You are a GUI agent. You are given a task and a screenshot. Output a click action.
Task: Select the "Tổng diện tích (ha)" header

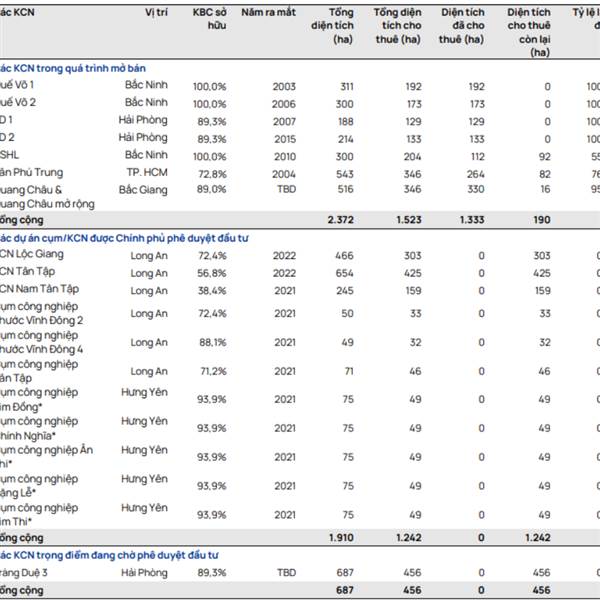pyautogui.click(x=332, y=26)
